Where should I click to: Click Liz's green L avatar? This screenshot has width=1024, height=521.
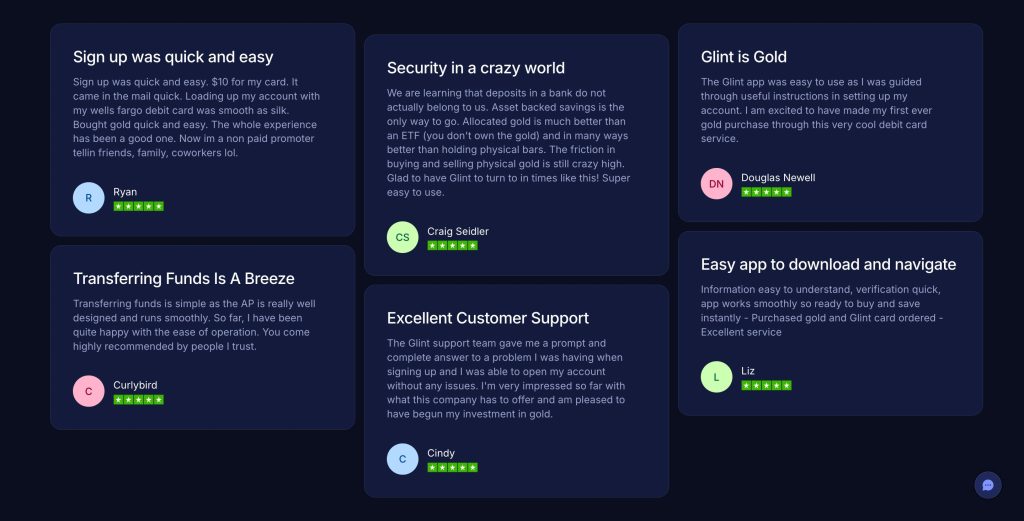[x=716, y=377]
